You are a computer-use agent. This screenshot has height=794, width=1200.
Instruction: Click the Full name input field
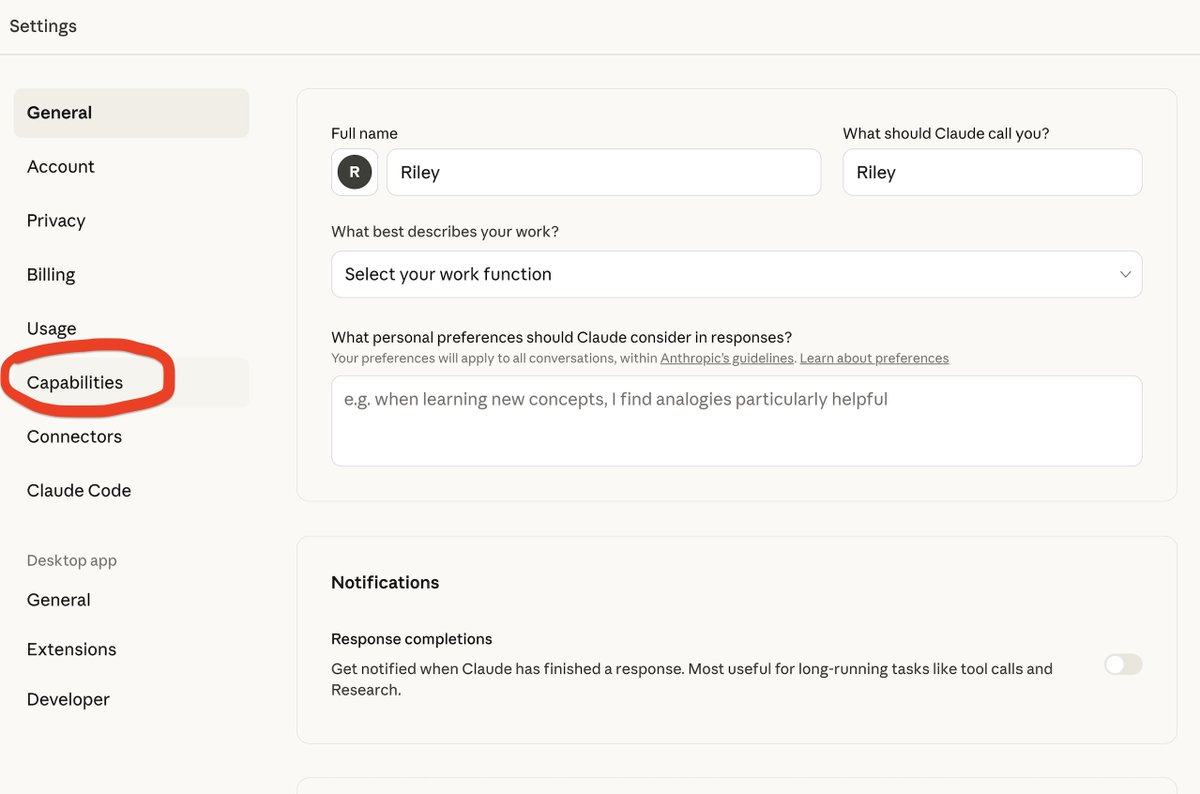tap(604, 172)
